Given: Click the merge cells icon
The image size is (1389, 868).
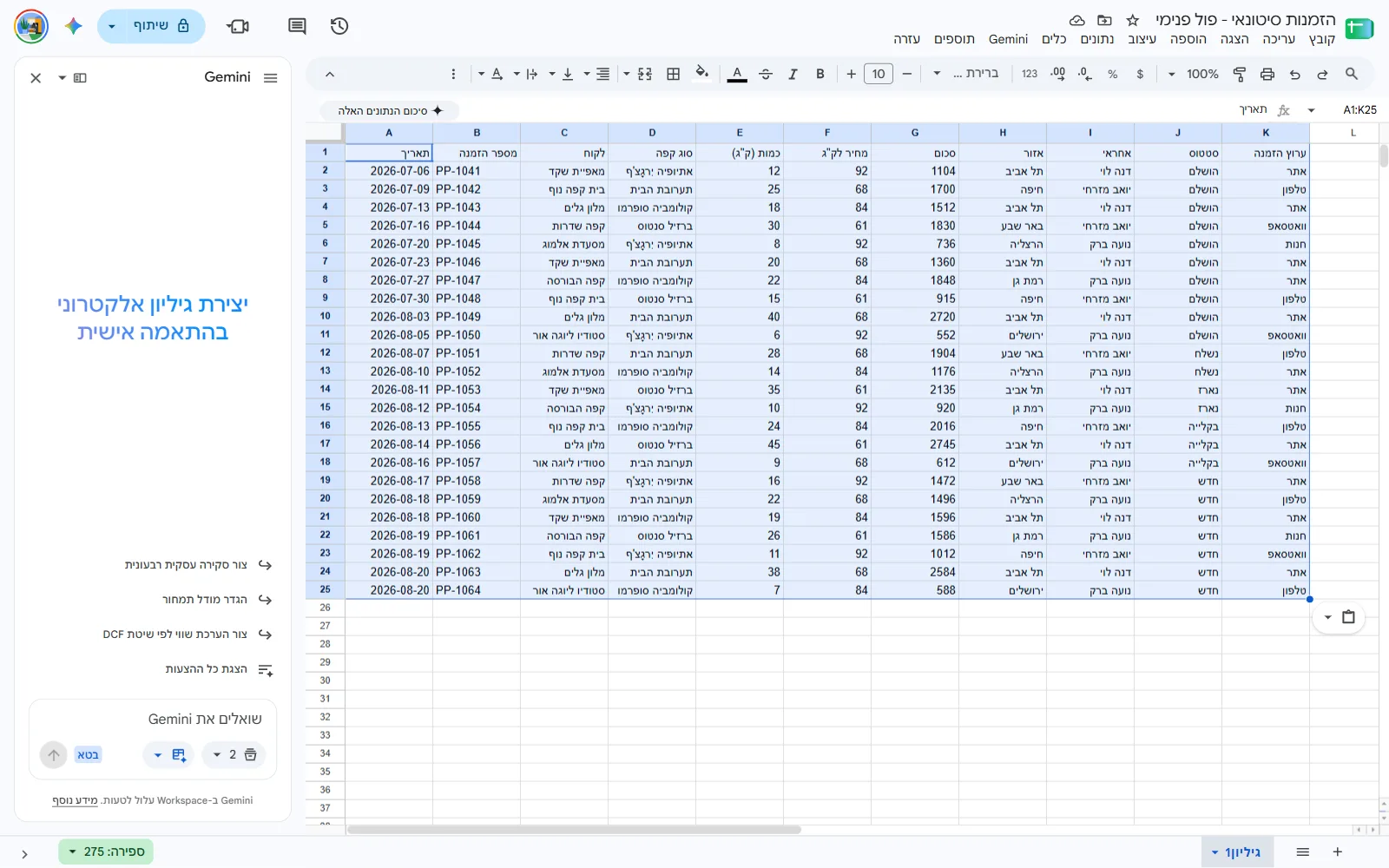Looking at the screenshot, I should (645, 74).
